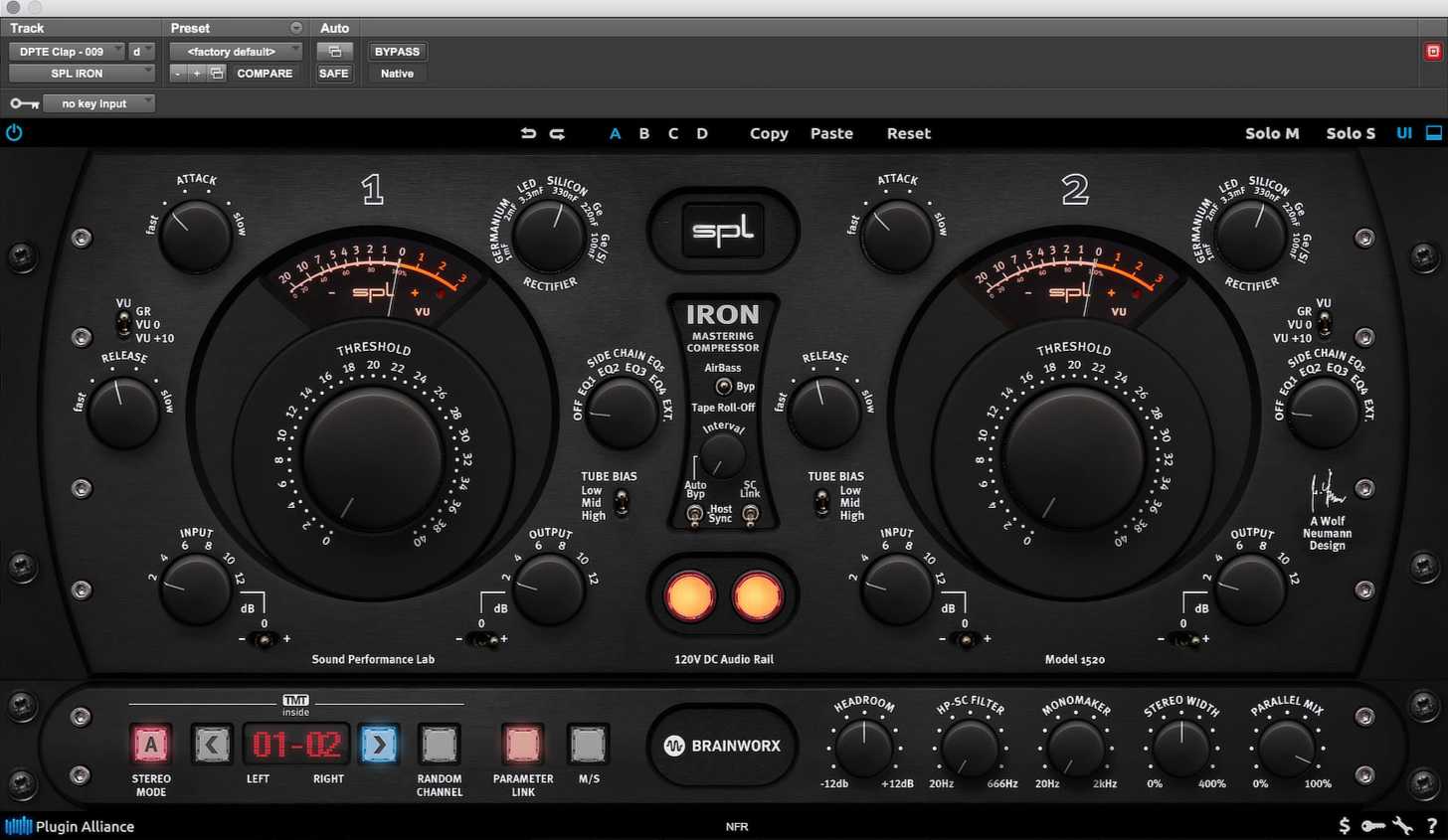Click the SAFE button
This screenshot has height=840, width=1448.
(x=334, y=74)
